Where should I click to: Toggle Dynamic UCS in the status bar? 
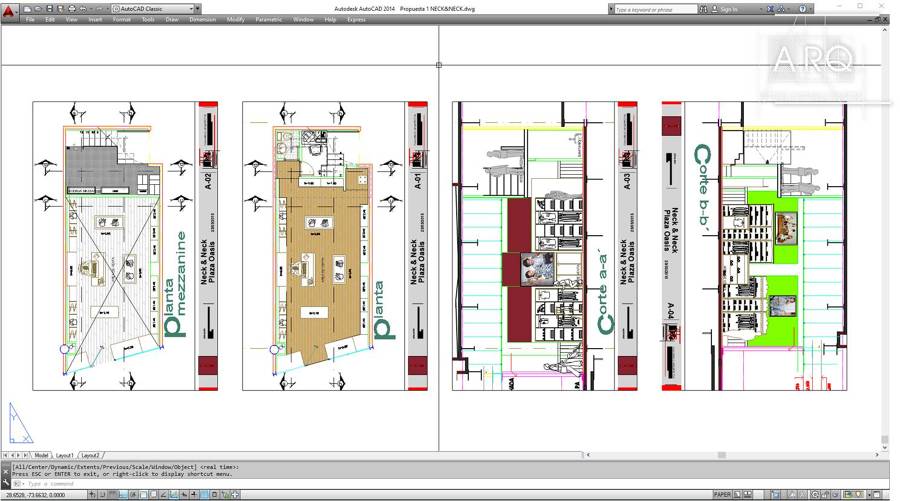tap(174, 495)
